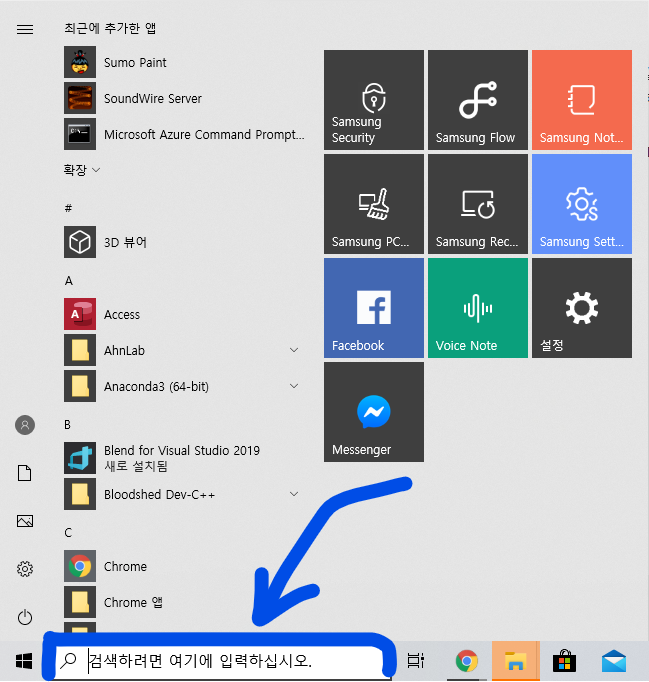
Task: Launch Access from the app list
Action: tap(183, 314)
